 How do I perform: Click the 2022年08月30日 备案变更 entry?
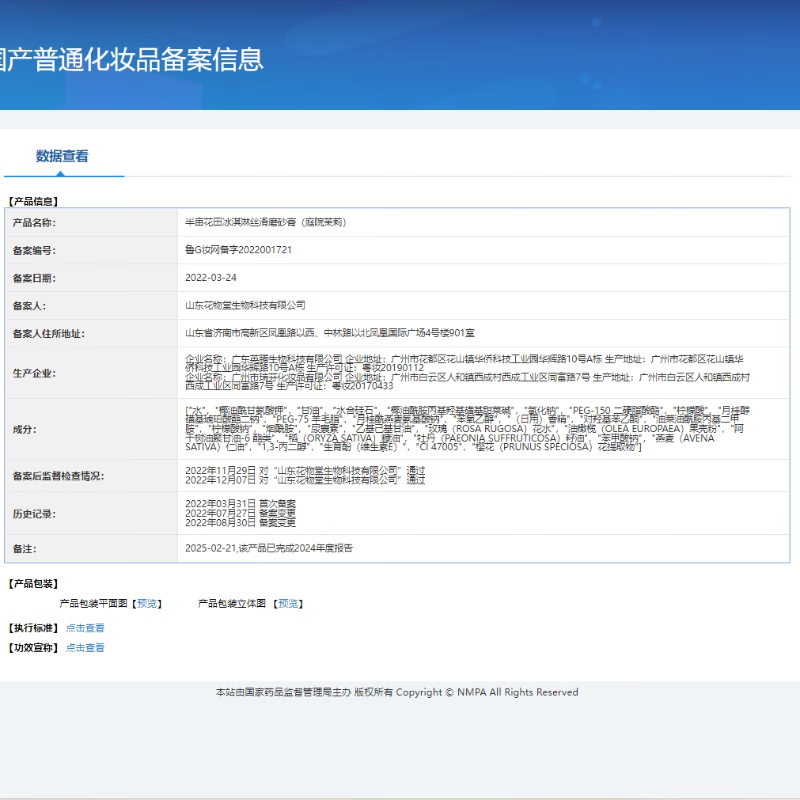(240, 523)
